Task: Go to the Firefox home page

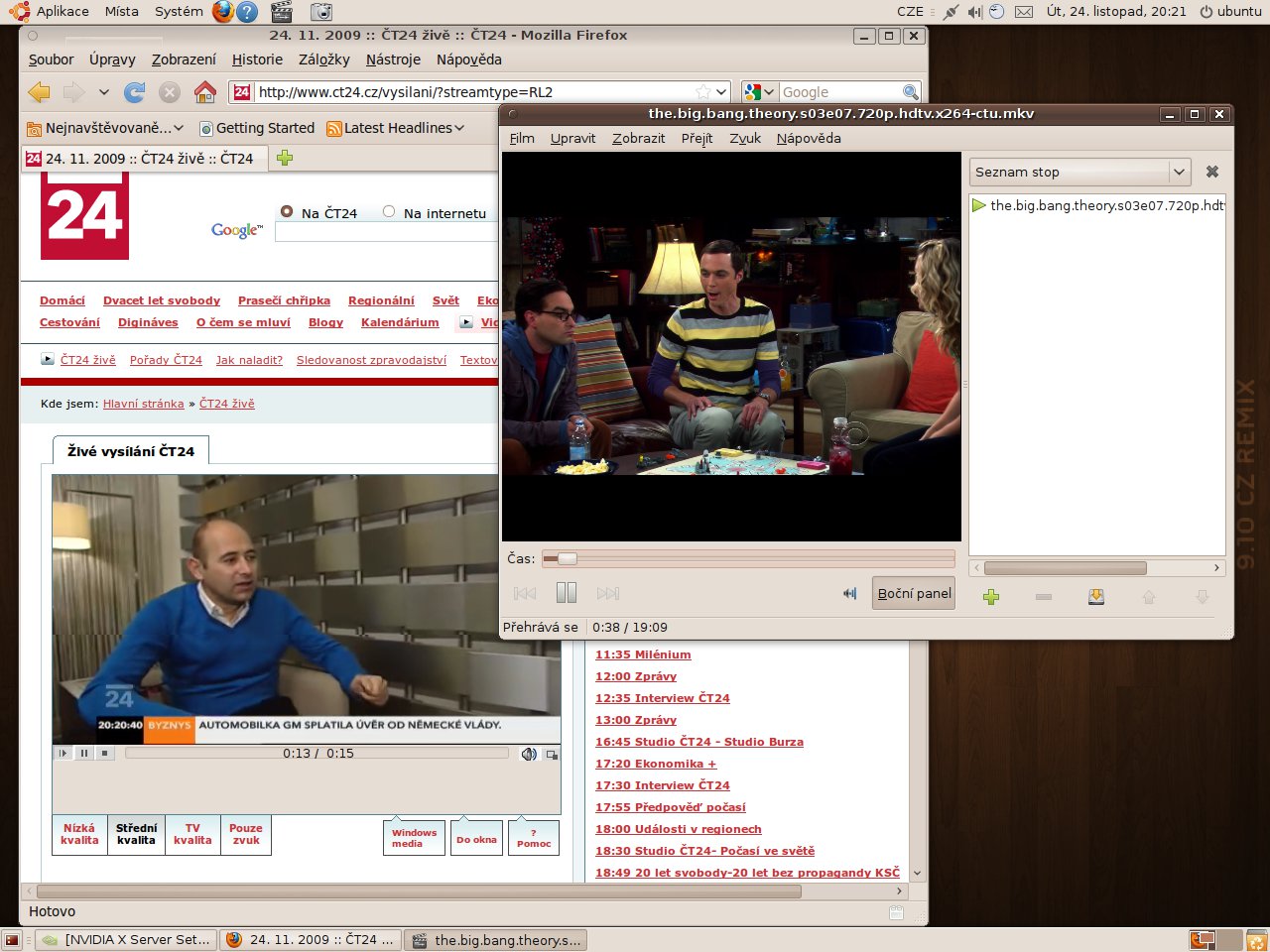Action: point(205,92)
